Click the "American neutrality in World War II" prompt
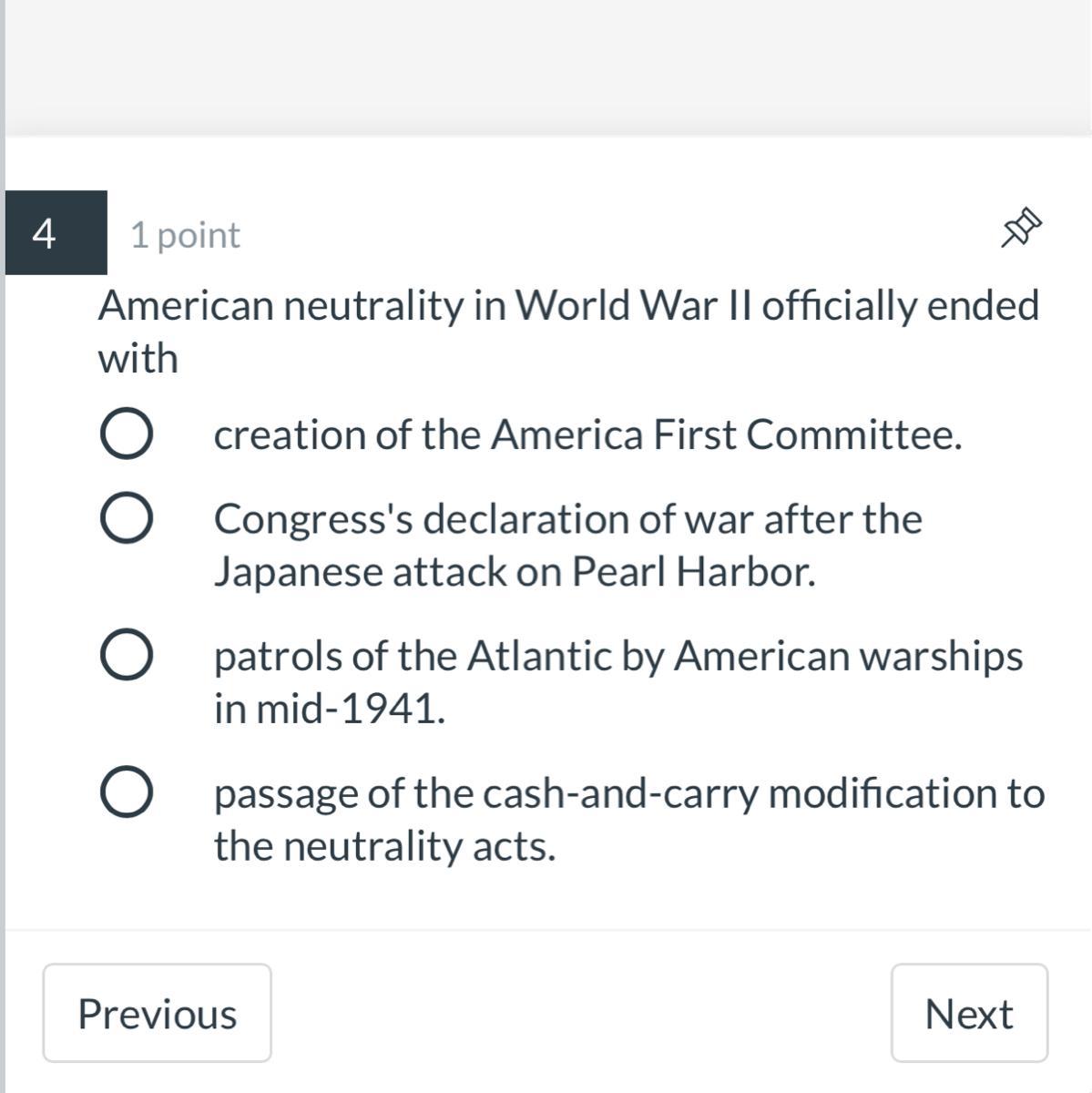Image resolution: width=1092 pixels, height=1093 pixels. (567, 305)
